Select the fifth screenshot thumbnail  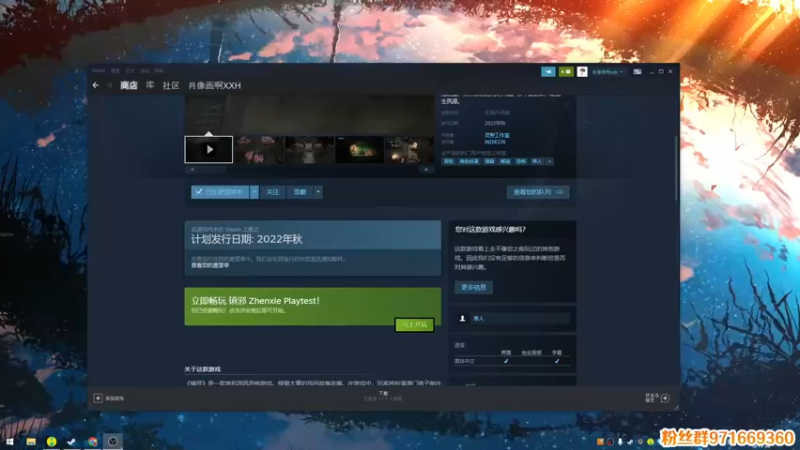click(409, 149)
